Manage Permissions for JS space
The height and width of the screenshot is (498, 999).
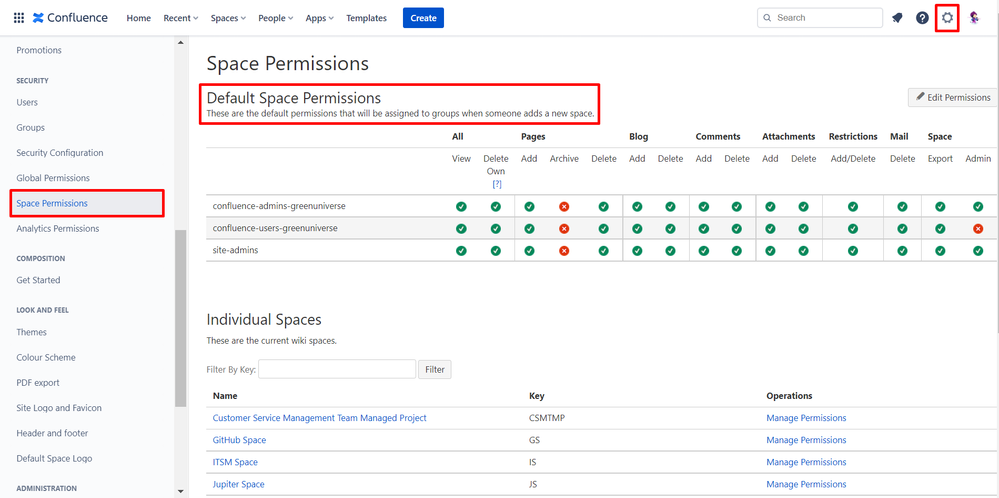[806, 484]
